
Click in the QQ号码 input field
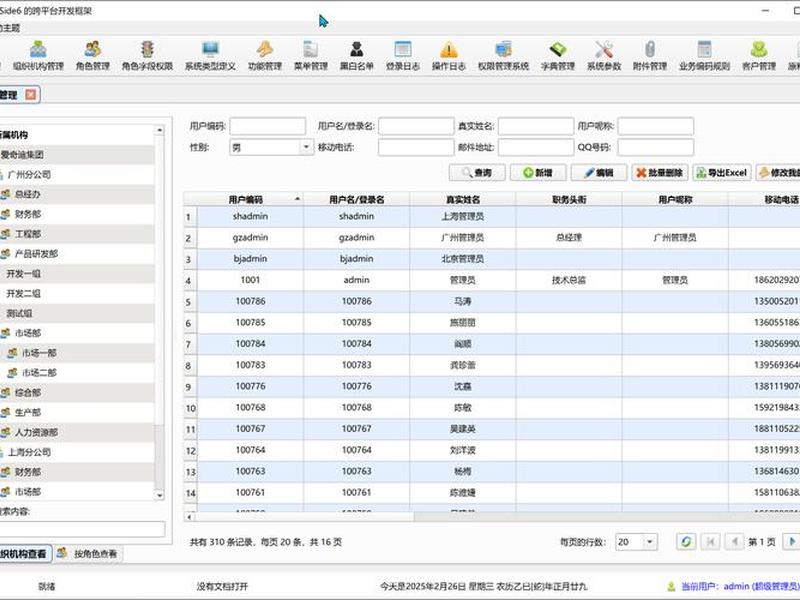656,147
